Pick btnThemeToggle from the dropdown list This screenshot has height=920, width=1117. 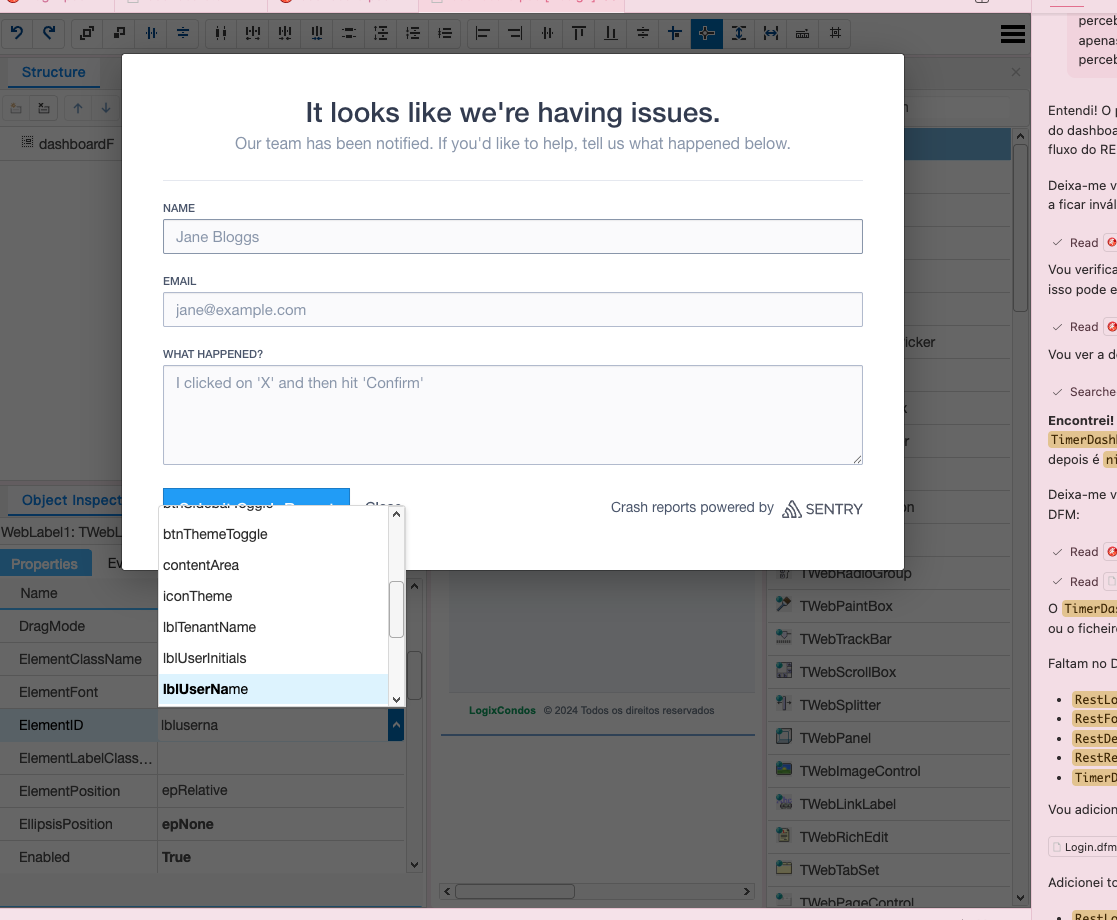(215, 534)
